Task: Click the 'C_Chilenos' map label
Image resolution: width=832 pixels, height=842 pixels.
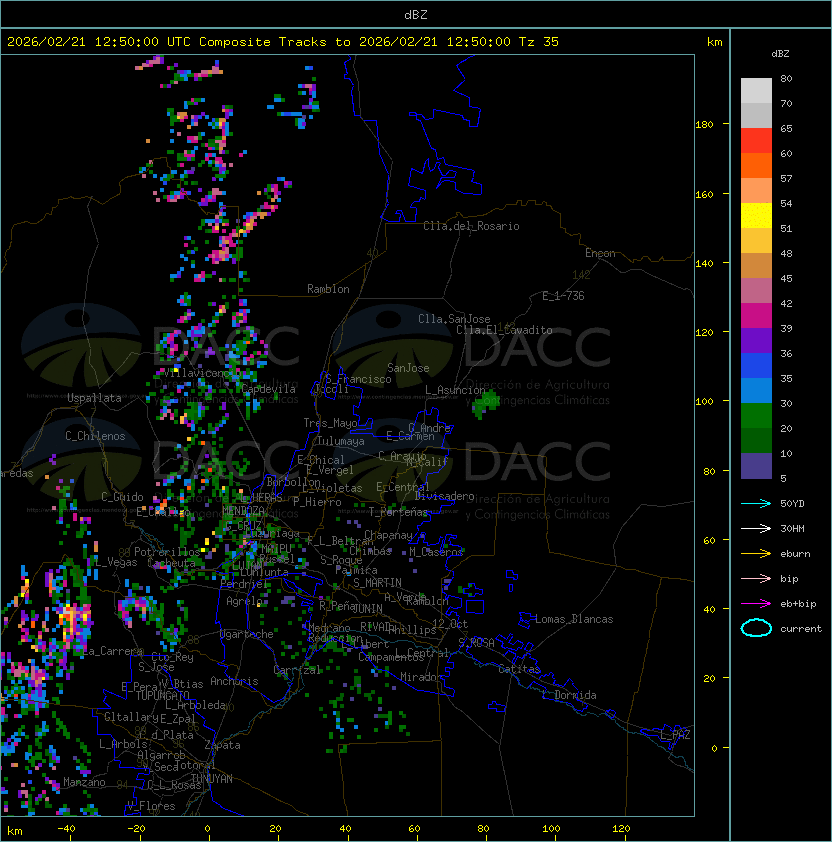Action: point(95,436)
